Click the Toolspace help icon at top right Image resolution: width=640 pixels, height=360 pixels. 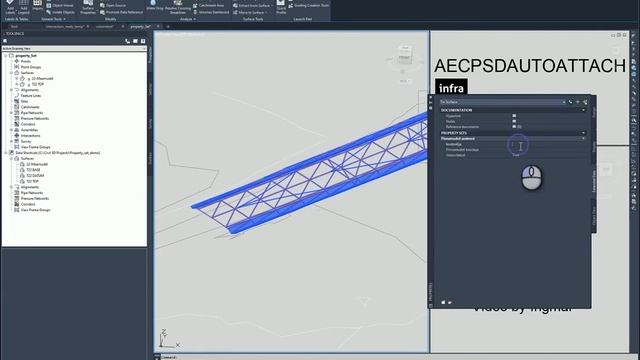pyautogui.click(x=143, y=41)
